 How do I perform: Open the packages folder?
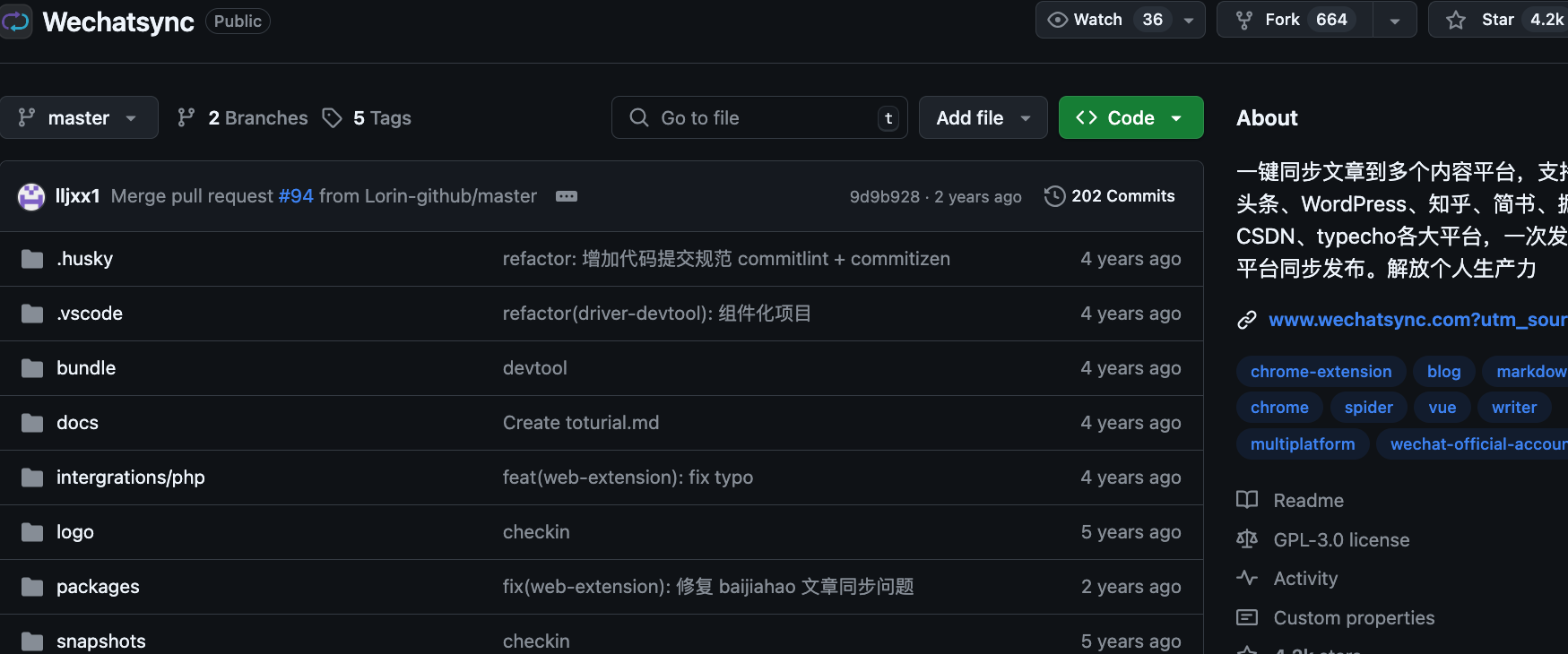tap(98, 587)
